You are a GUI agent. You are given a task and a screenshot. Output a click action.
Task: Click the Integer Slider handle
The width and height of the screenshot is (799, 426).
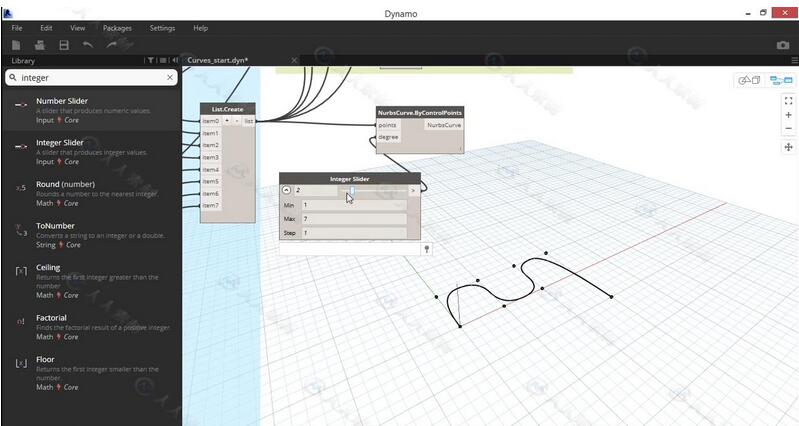coord(351,189)
